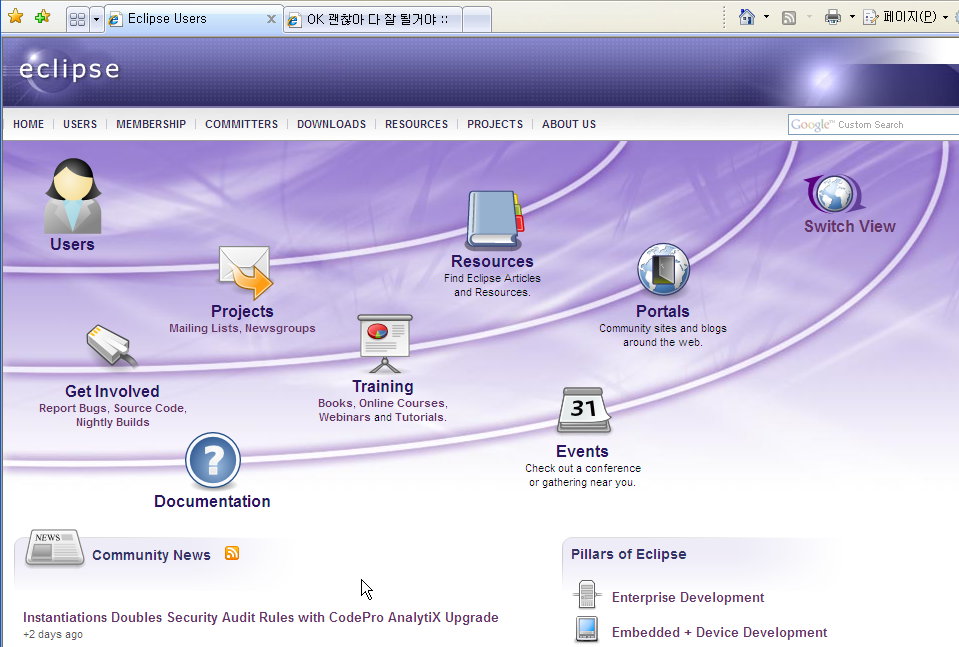Open the Get Involved network plug icon
Screen dimensions: 959x647
(x=111, y=347)
